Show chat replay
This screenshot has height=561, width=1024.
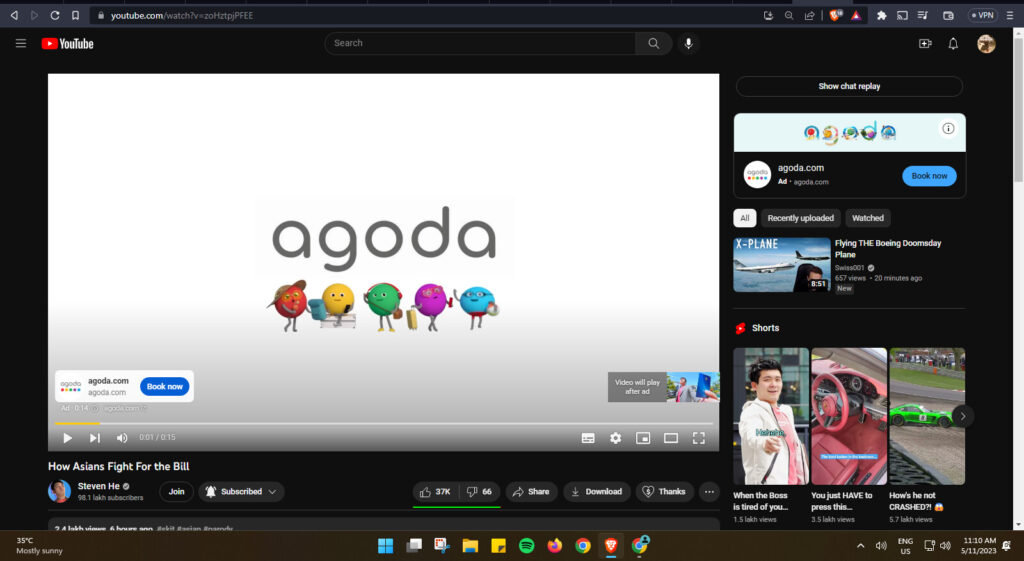click(x=849, y=86)
